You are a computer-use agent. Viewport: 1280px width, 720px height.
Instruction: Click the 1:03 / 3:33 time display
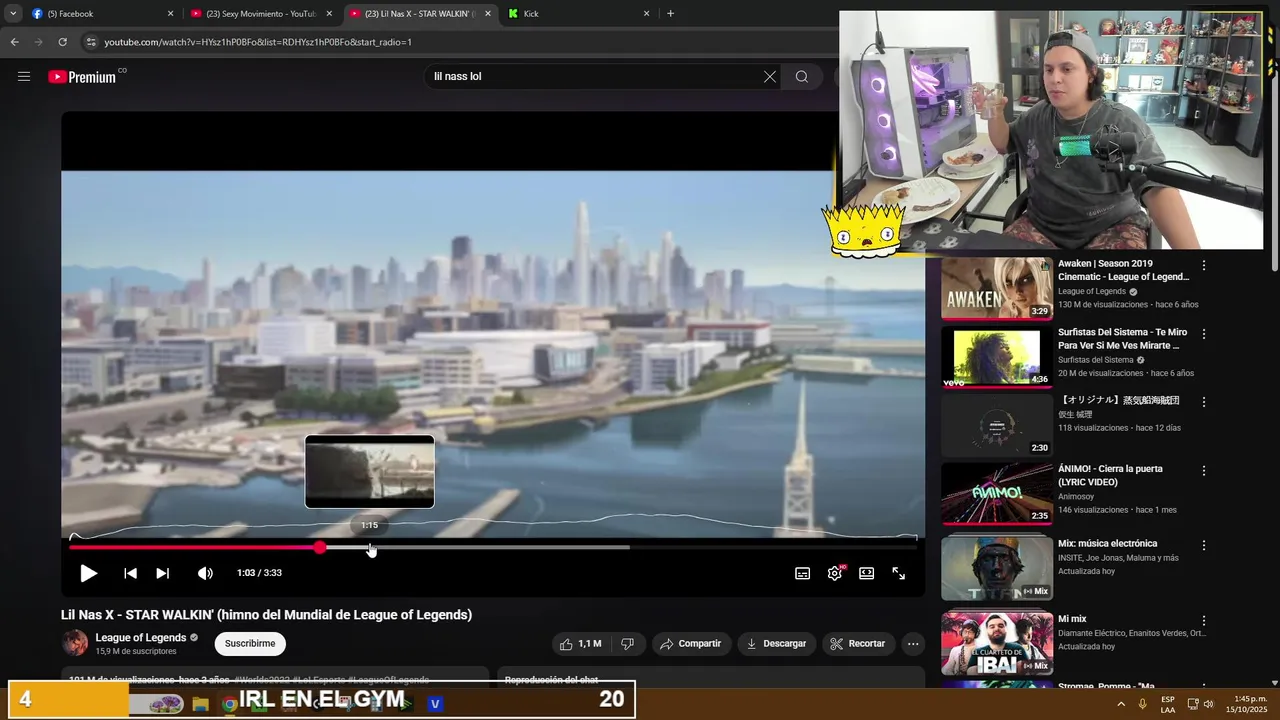point(259,573)
